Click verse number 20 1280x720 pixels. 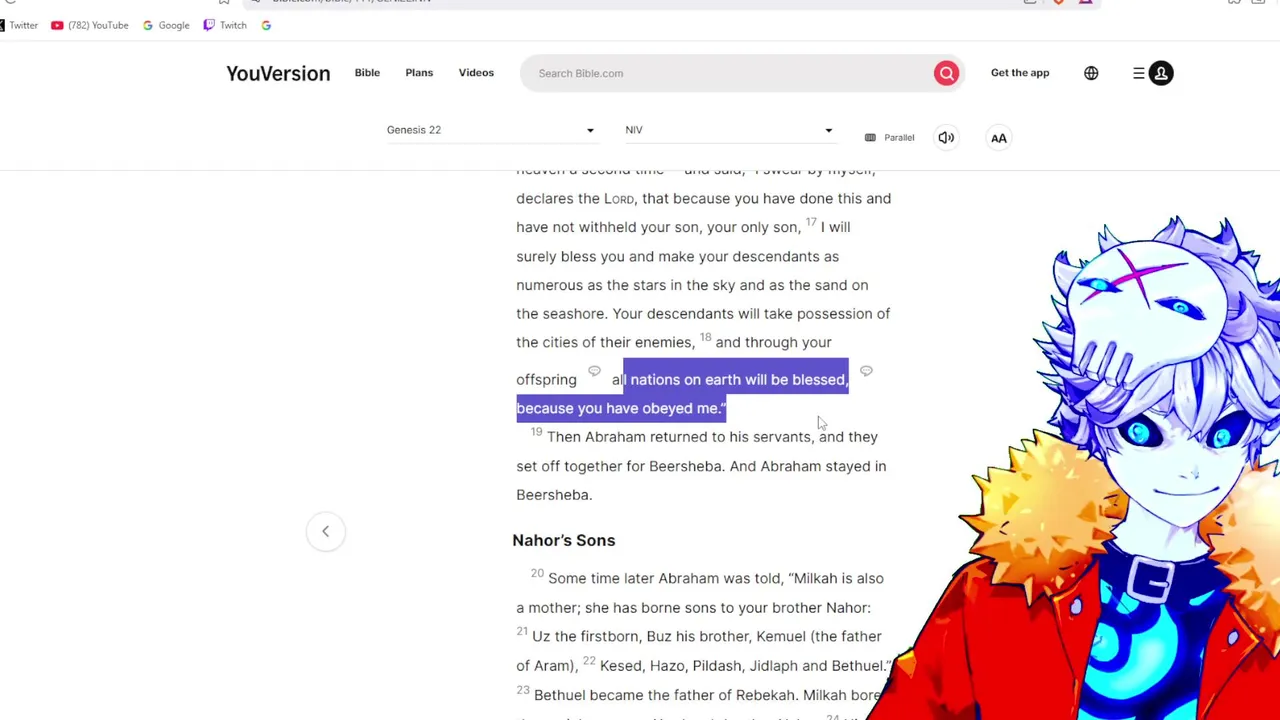537,573
